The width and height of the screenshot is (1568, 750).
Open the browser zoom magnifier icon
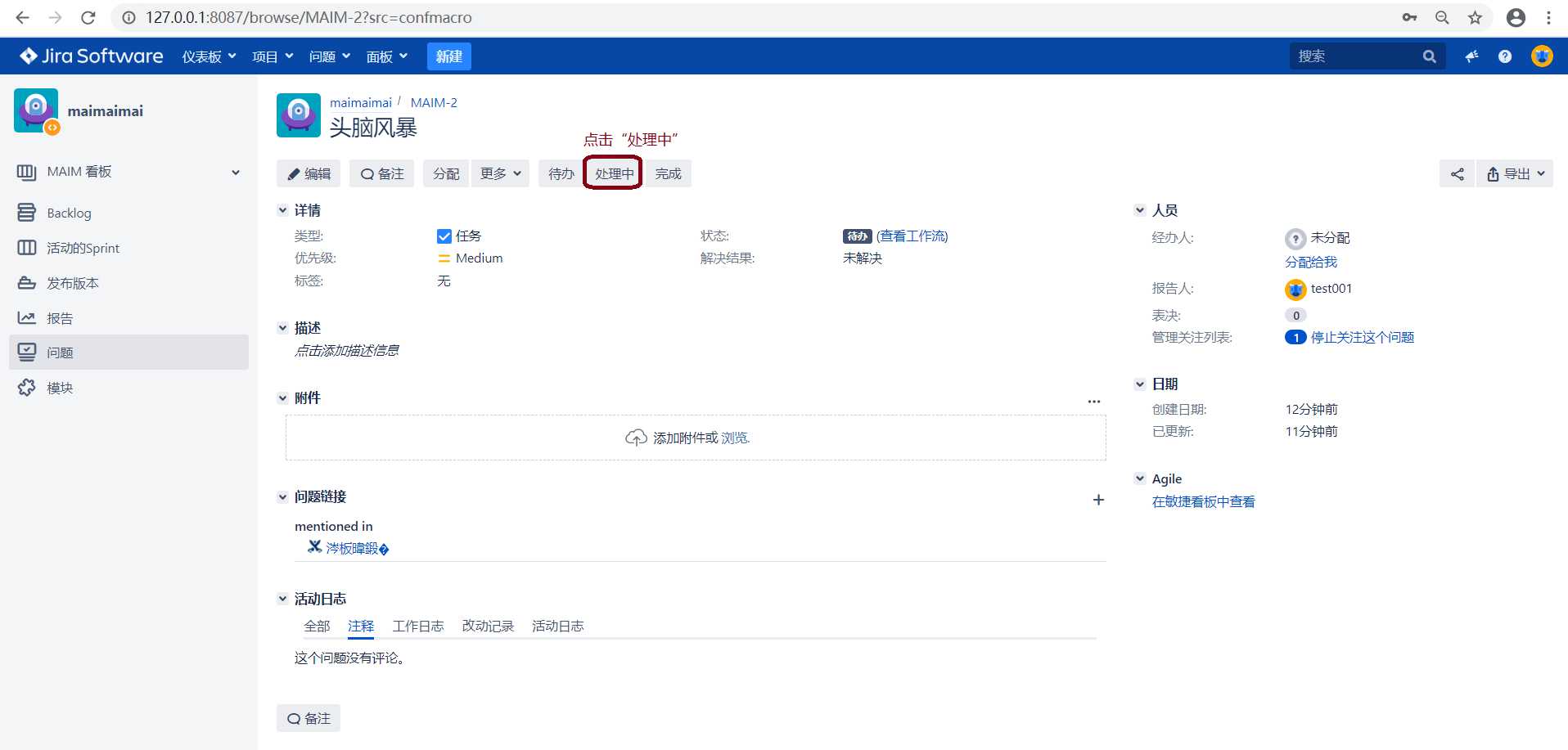pos(1442,17)
